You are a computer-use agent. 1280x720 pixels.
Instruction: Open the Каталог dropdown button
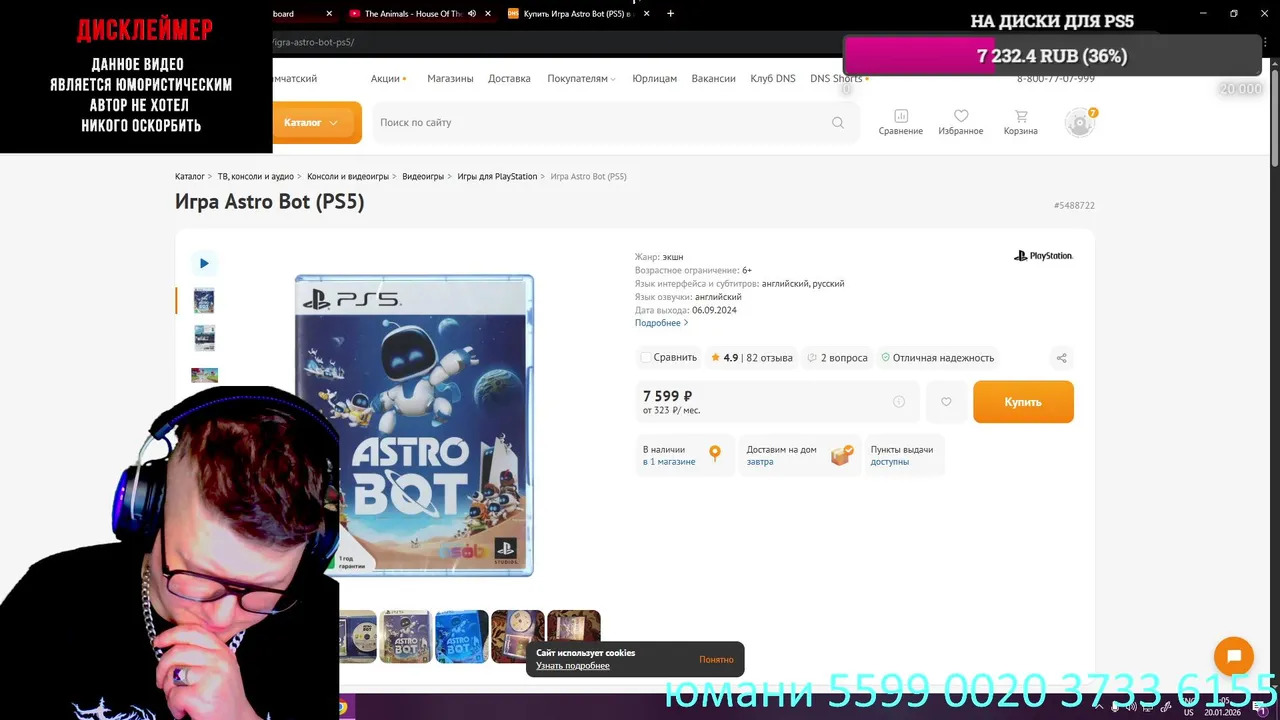[x=311, y=123]
